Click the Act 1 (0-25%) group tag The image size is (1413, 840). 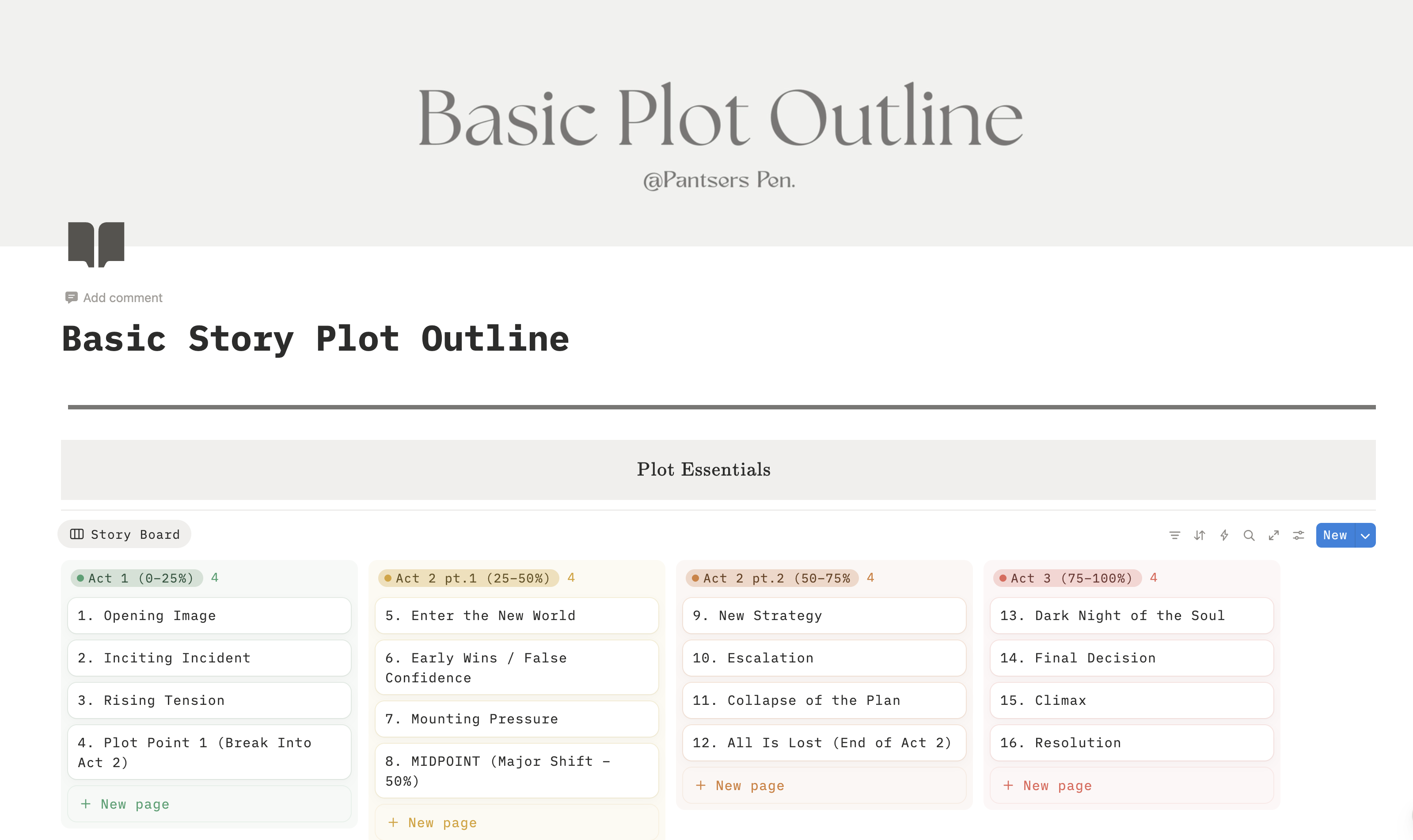[137, 578]
